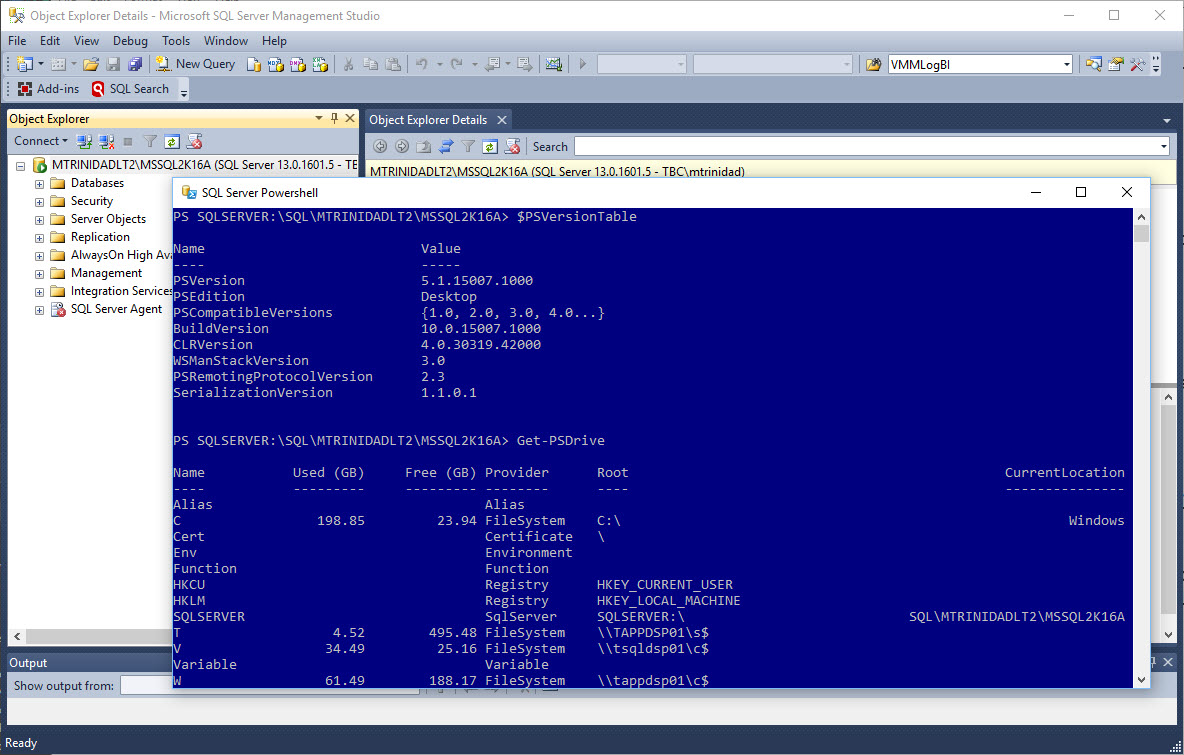Expand the Server Objects folder

point(39,220)
